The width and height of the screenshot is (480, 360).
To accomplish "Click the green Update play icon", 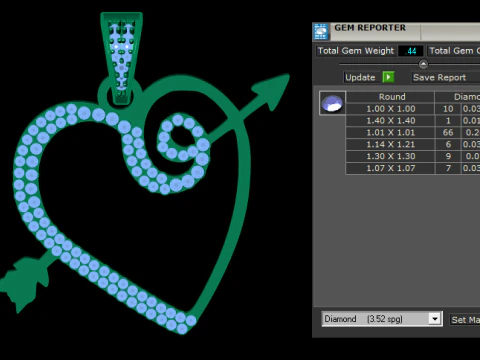I will [x=388, y=77].
